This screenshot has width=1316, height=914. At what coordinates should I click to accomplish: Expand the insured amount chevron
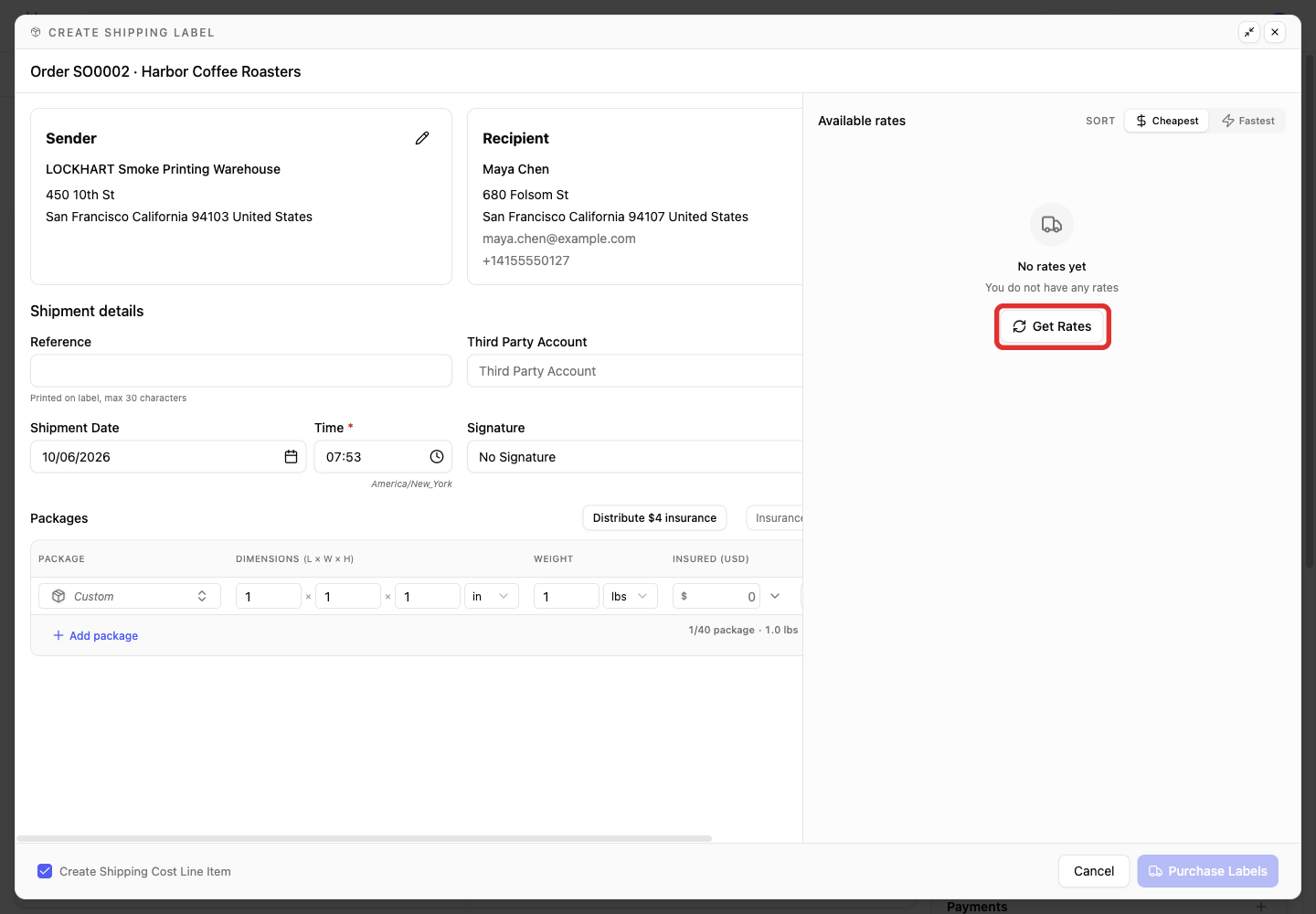[x=775, y=596]
